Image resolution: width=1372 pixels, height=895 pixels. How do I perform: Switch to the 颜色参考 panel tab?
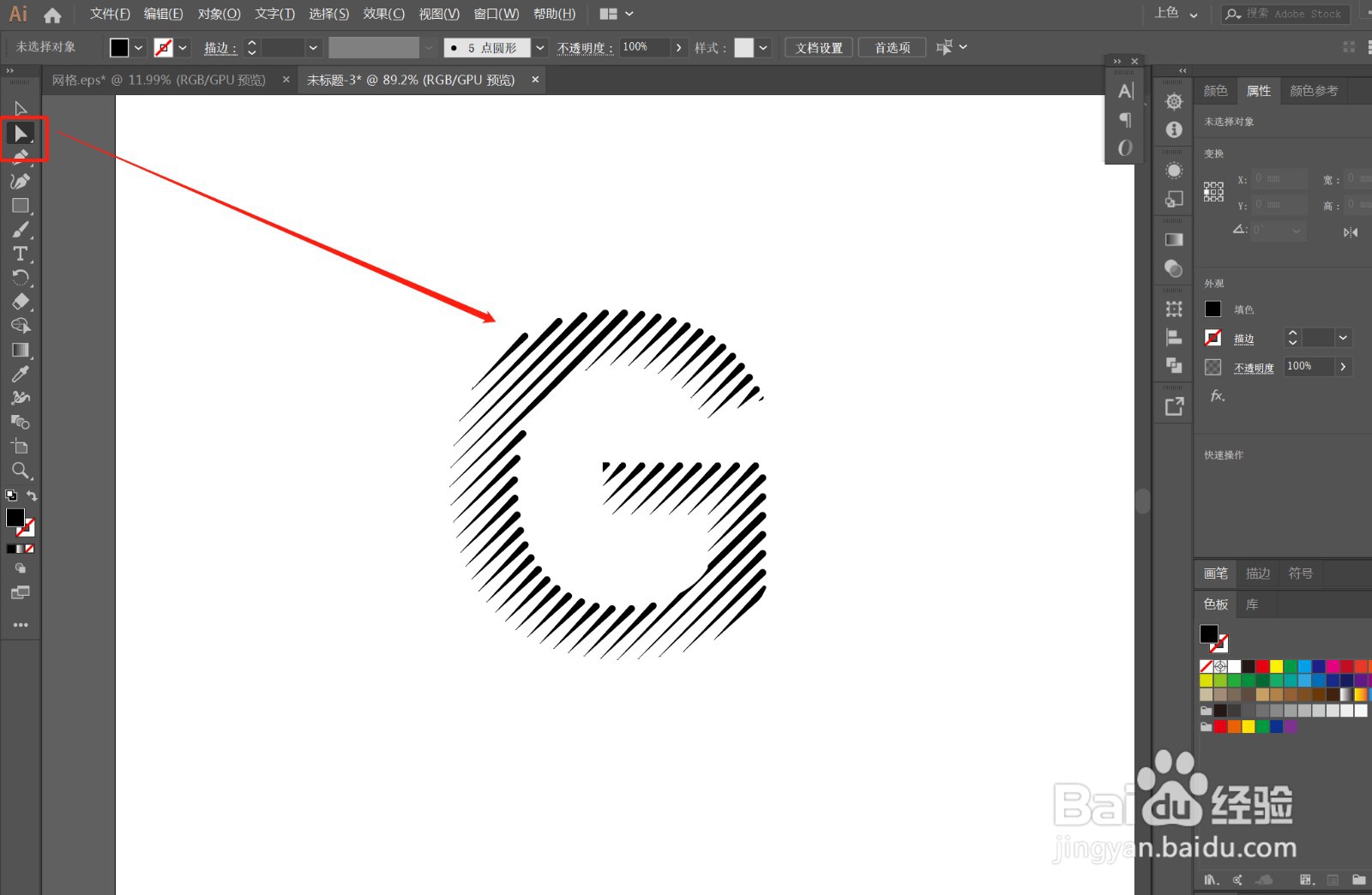click(1314, 91)
